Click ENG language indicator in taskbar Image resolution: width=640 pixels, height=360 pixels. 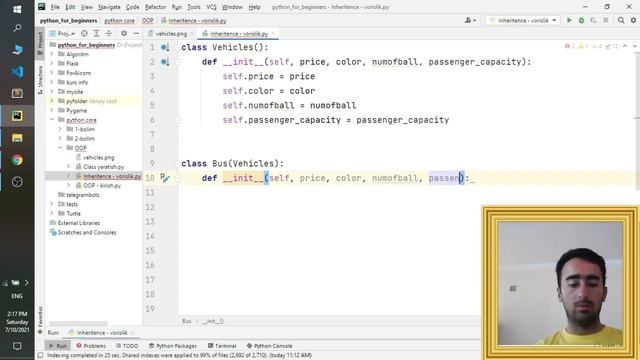pyautogui.click(x=17, y=296)
